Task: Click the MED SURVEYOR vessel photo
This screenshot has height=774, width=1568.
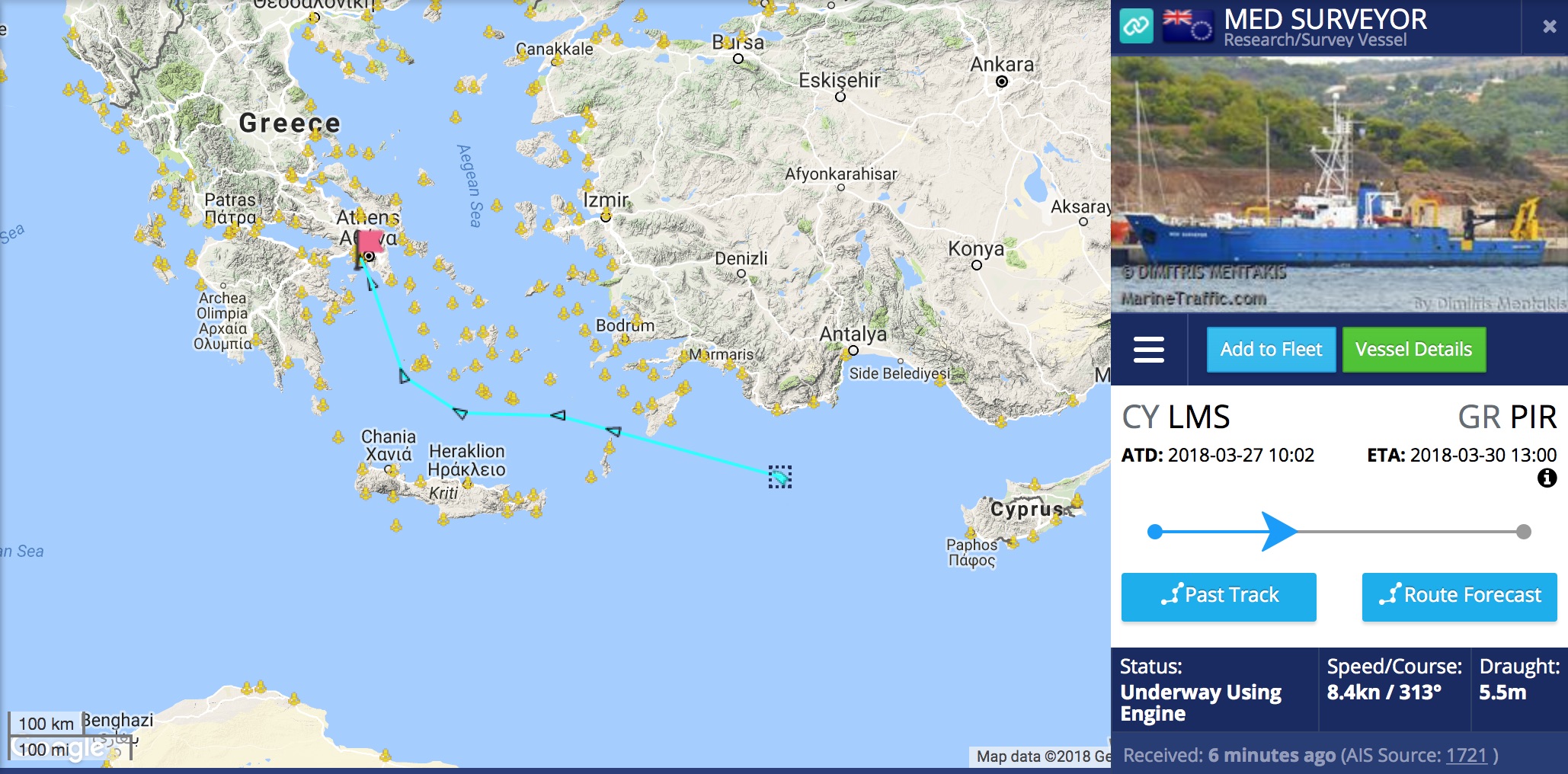Action: tap(1339, 184)
